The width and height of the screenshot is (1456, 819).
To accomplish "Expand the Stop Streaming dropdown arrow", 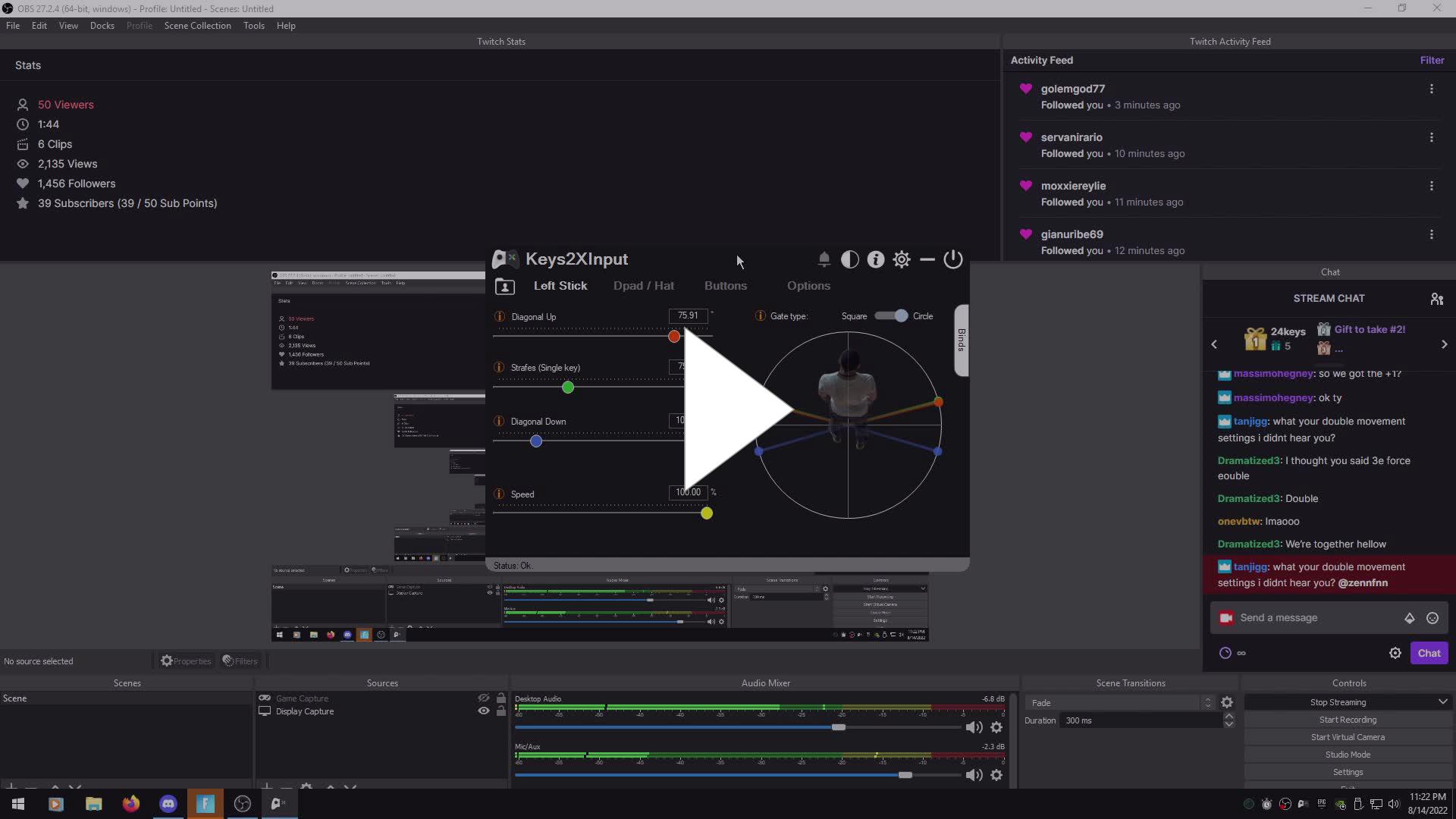I will (1442, 701).
